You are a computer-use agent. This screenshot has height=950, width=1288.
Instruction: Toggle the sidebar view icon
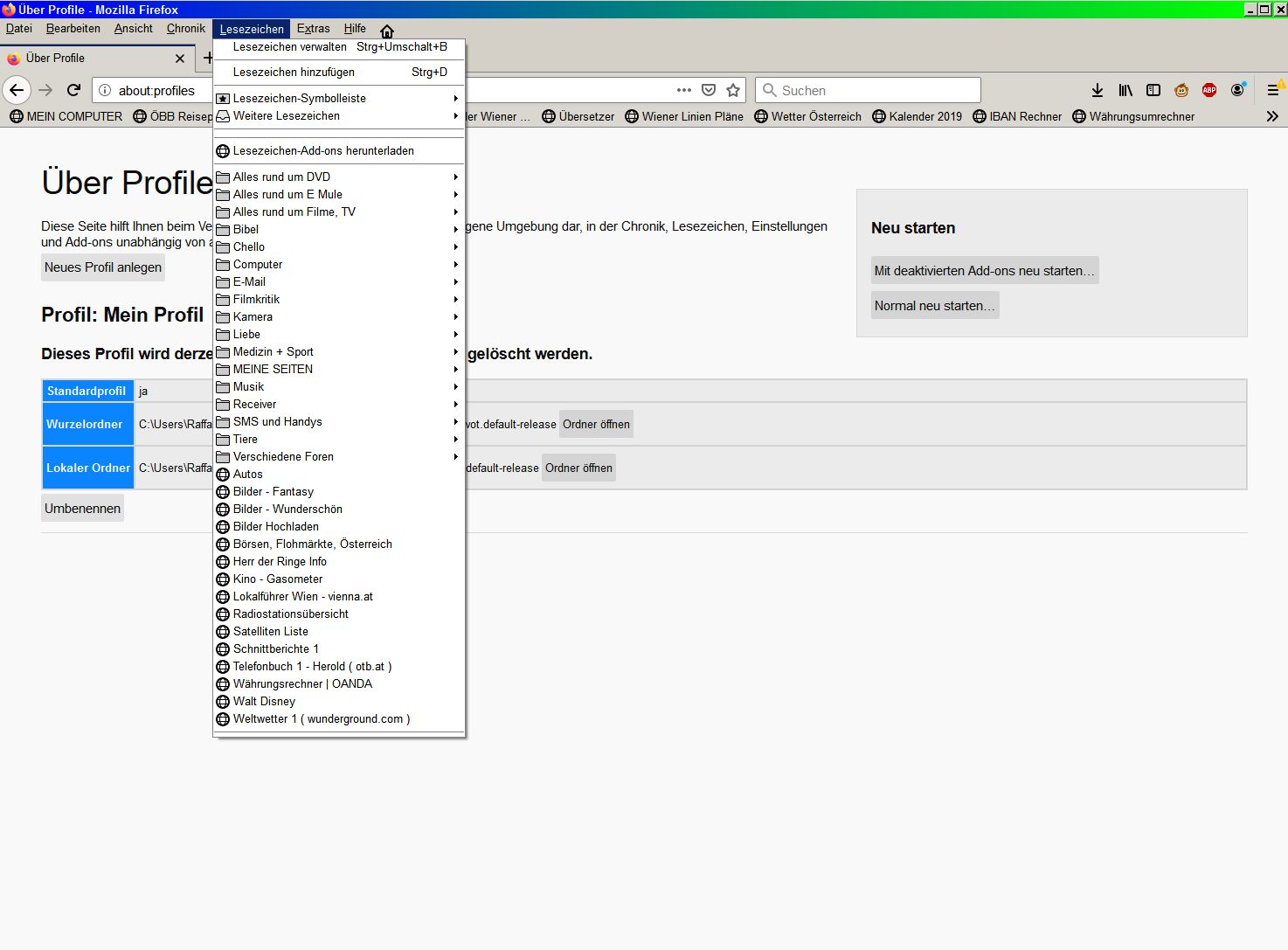pos(1153,89)
